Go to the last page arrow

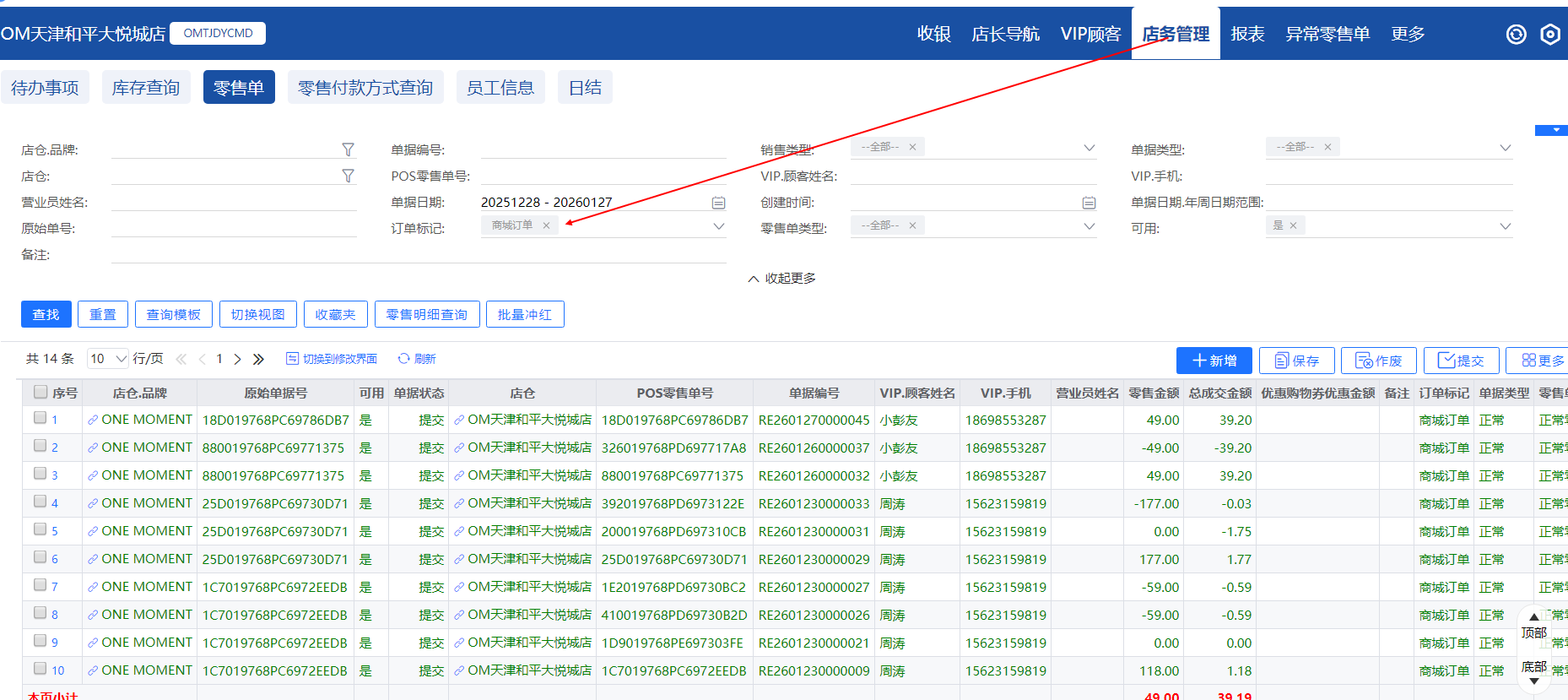click(258, 359)
